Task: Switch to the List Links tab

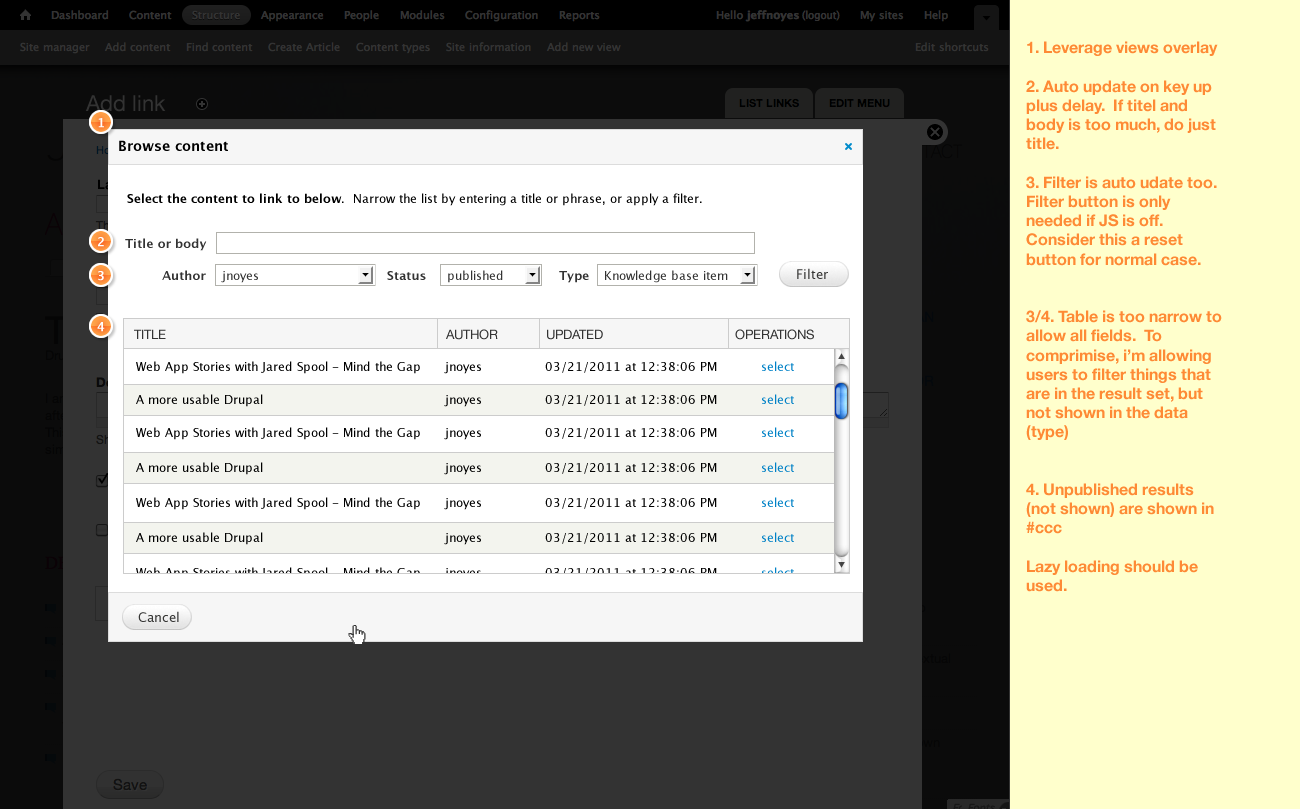Action: [x=769, y=103]
